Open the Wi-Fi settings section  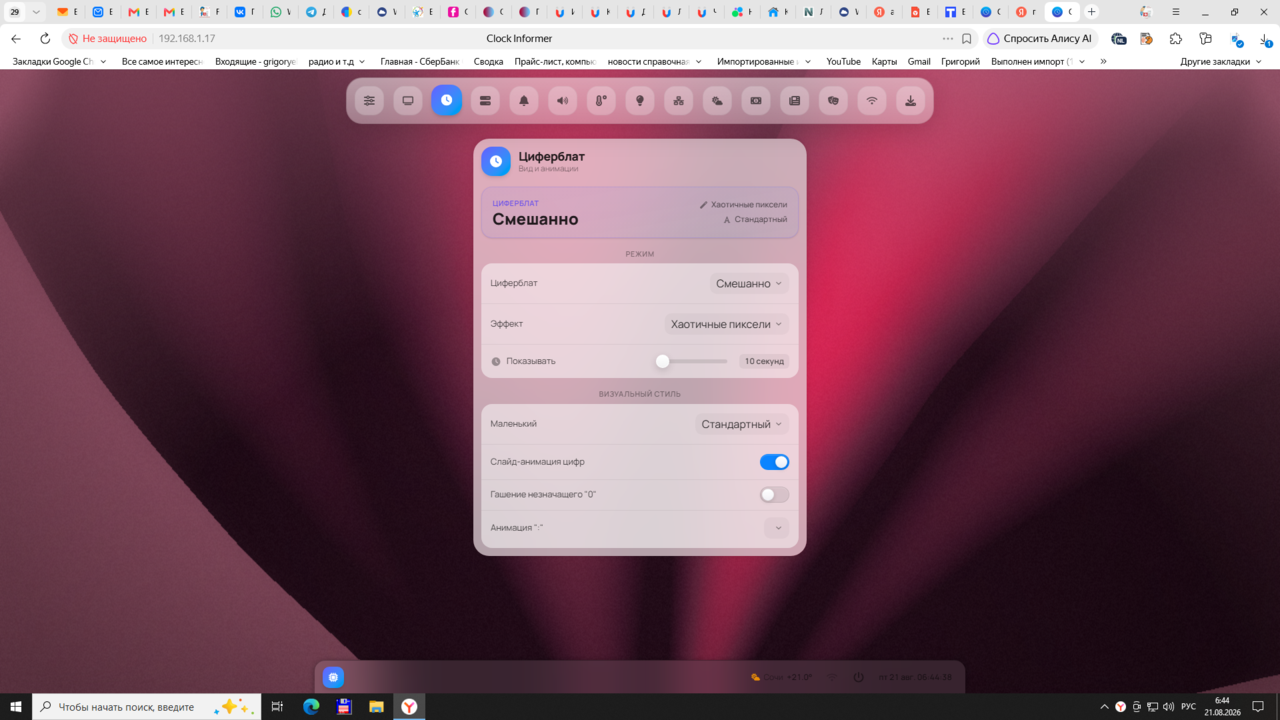872,101
